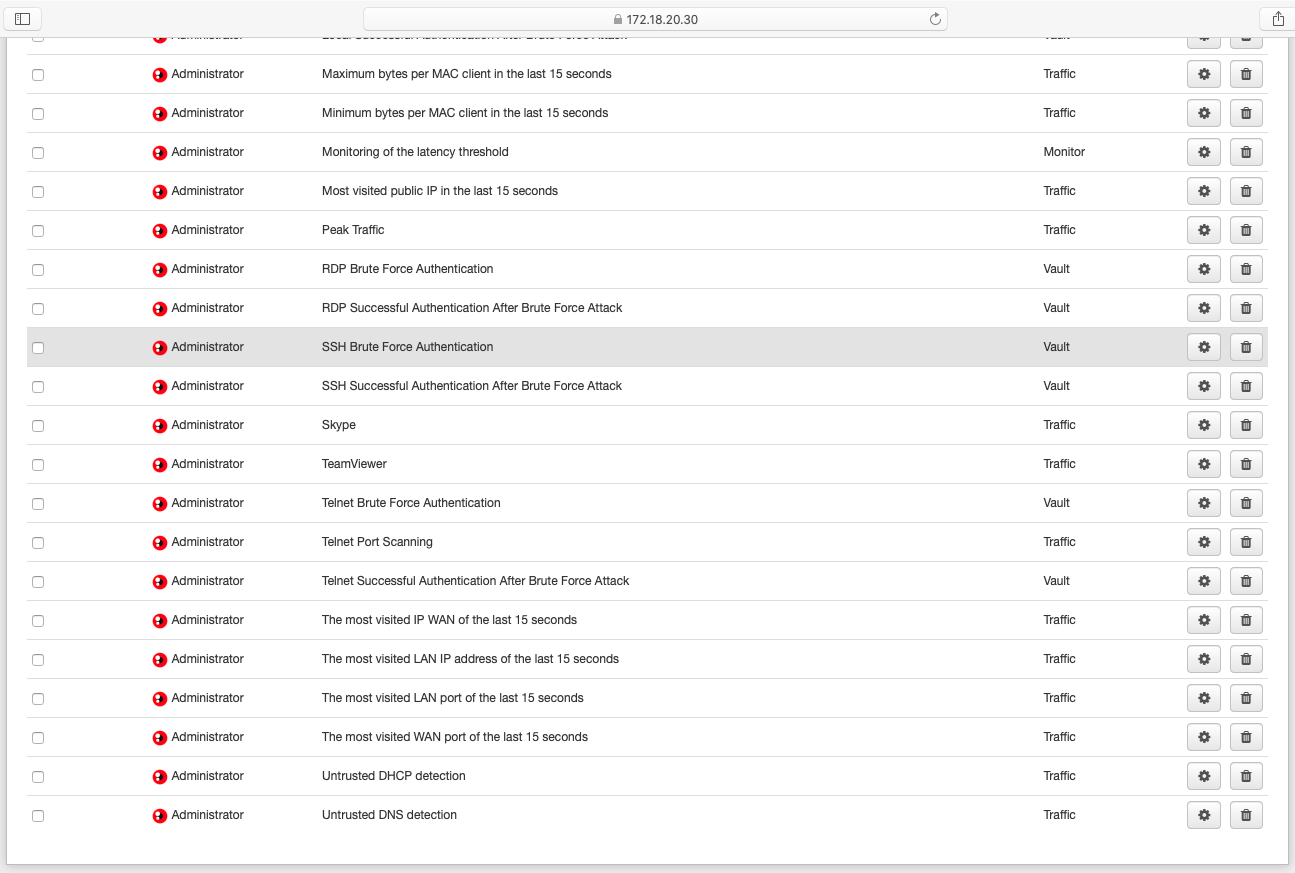This screenshot has height=873, width=1295.
Task: Select Untrusted DNS detection checkbox
Action: 38,816
